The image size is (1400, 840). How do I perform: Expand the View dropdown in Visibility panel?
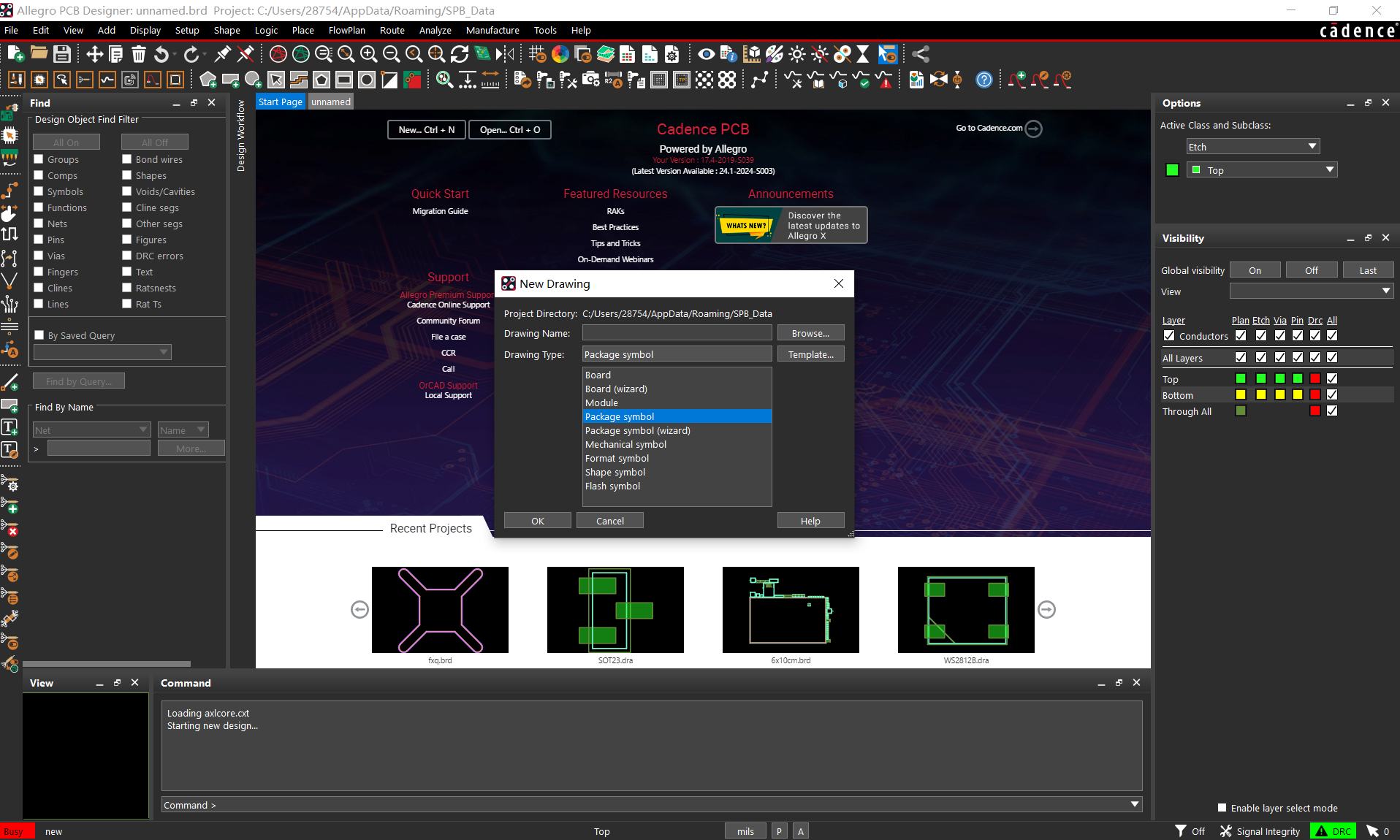tap(1312, 291)
